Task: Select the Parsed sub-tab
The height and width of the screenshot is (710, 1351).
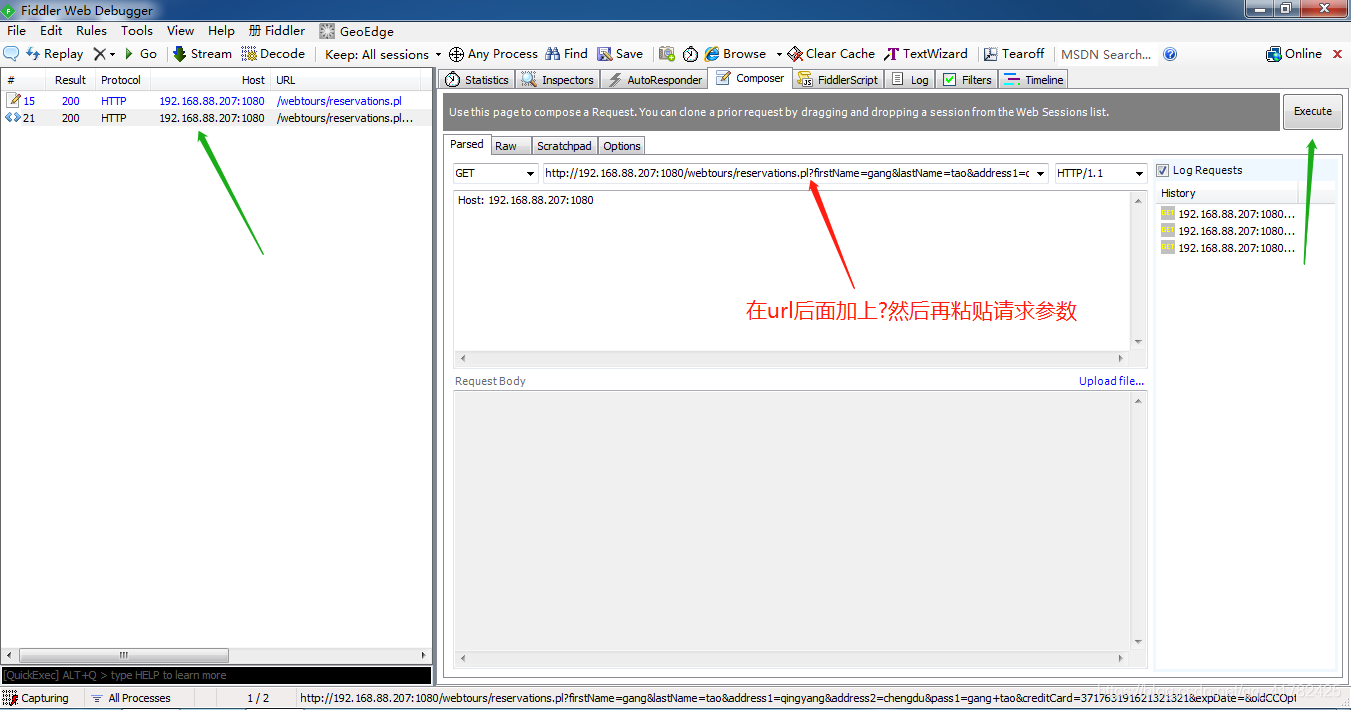Action: [467, 145]
